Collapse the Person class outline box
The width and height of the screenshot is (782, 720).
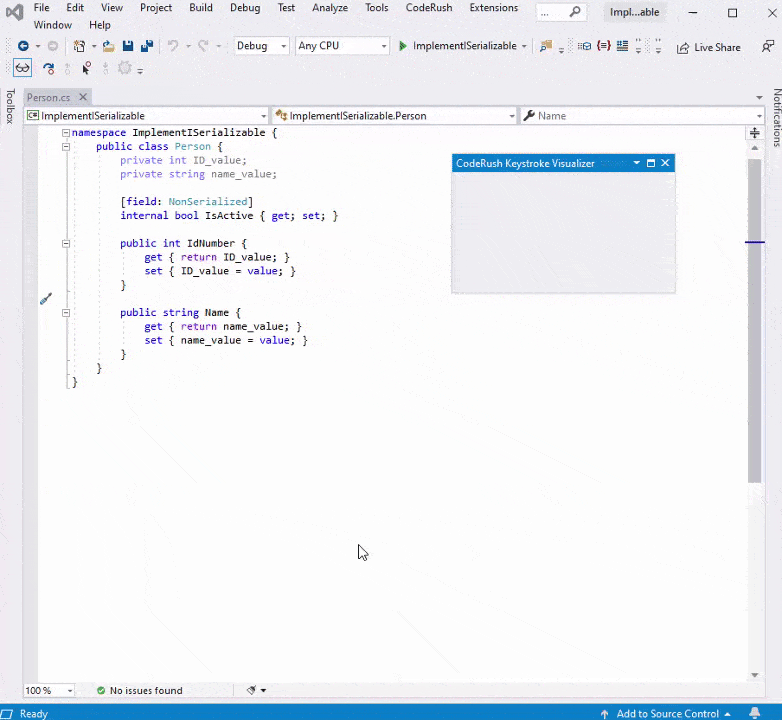click(66, 146)
